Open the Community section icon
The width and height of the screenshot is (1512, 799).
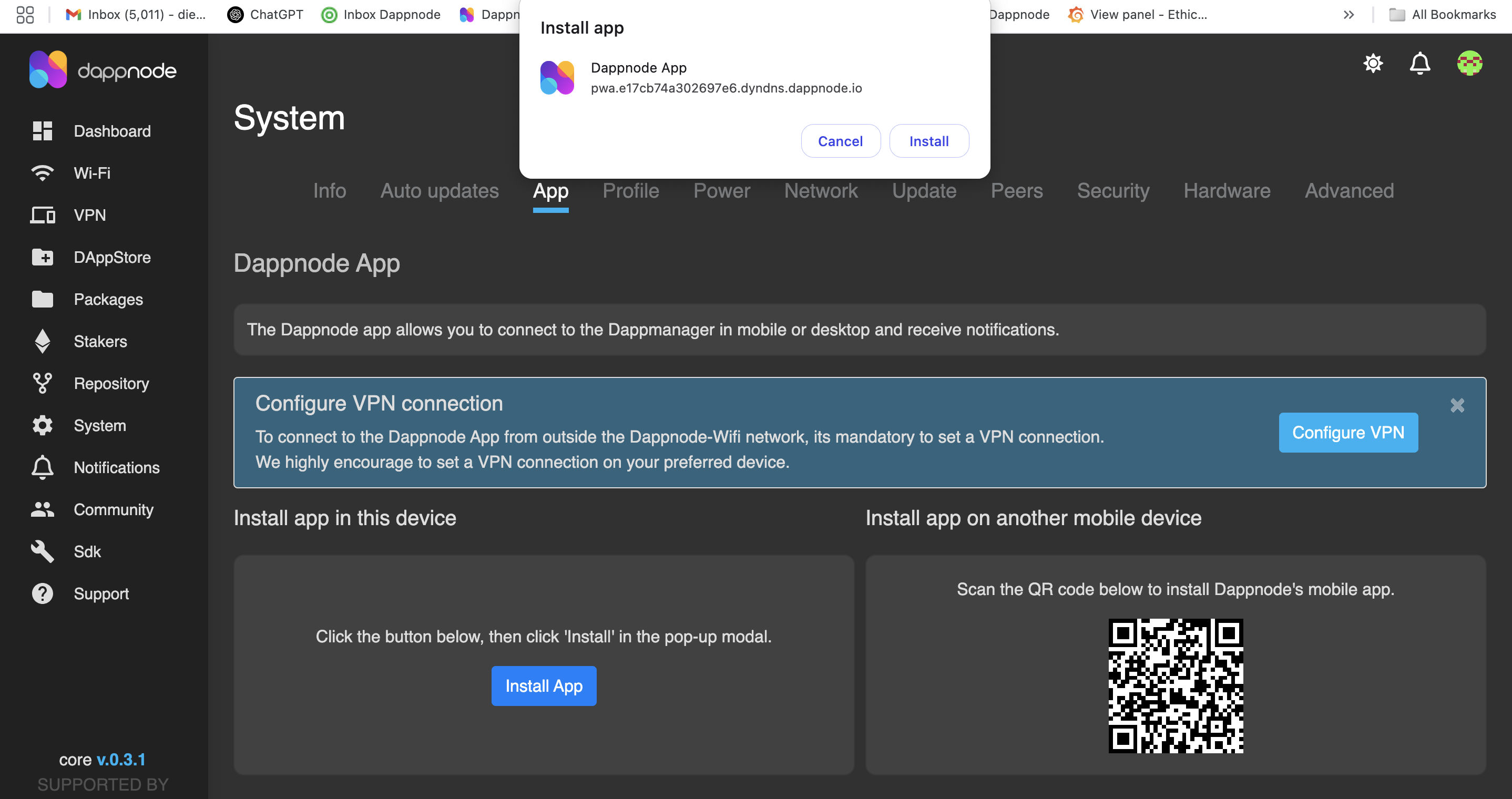click(42, 509)
